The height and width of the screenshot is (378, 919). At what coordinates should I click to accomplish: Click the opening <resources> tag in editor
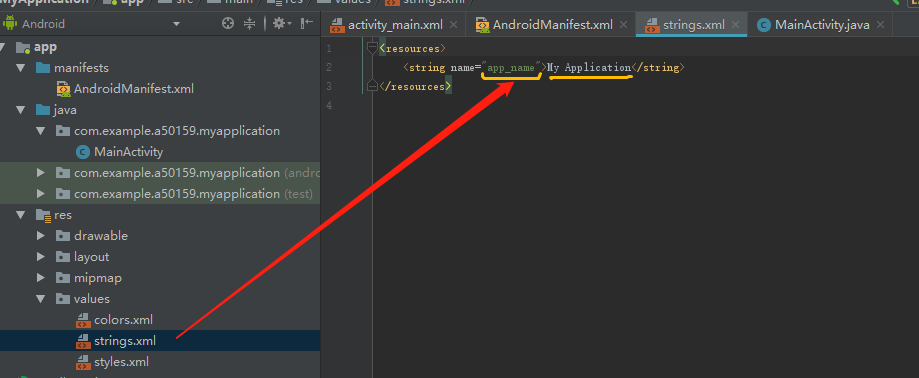point(413,48)
